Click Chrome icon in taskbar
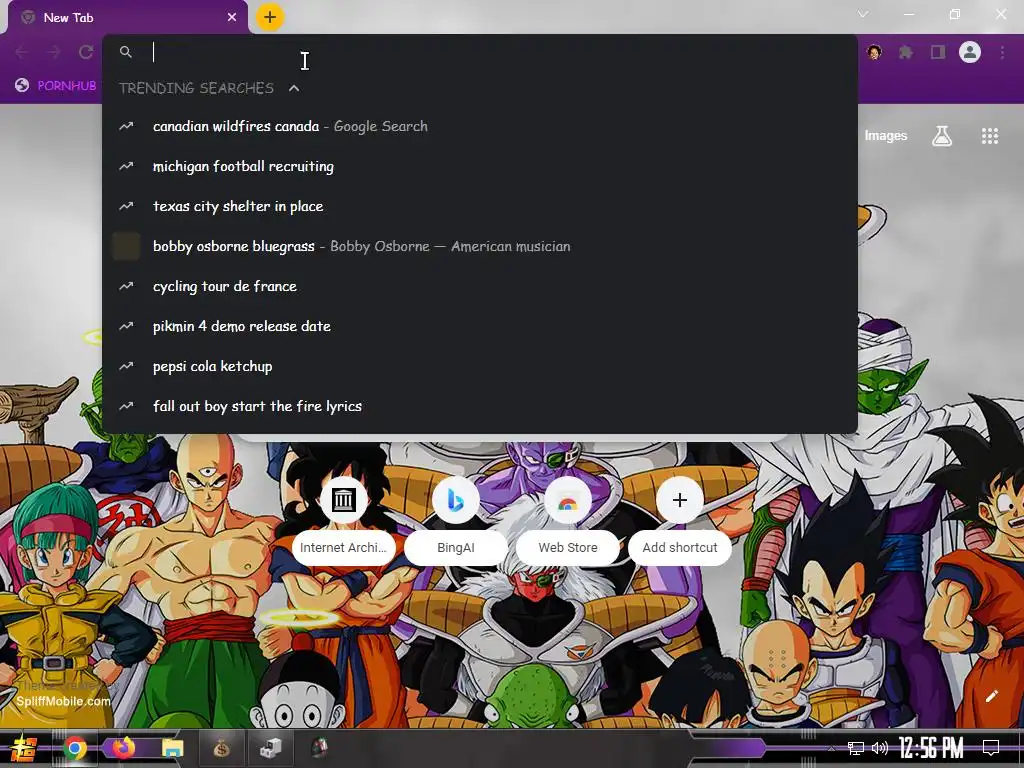The image size is (1024, 768). click(74, 748)
